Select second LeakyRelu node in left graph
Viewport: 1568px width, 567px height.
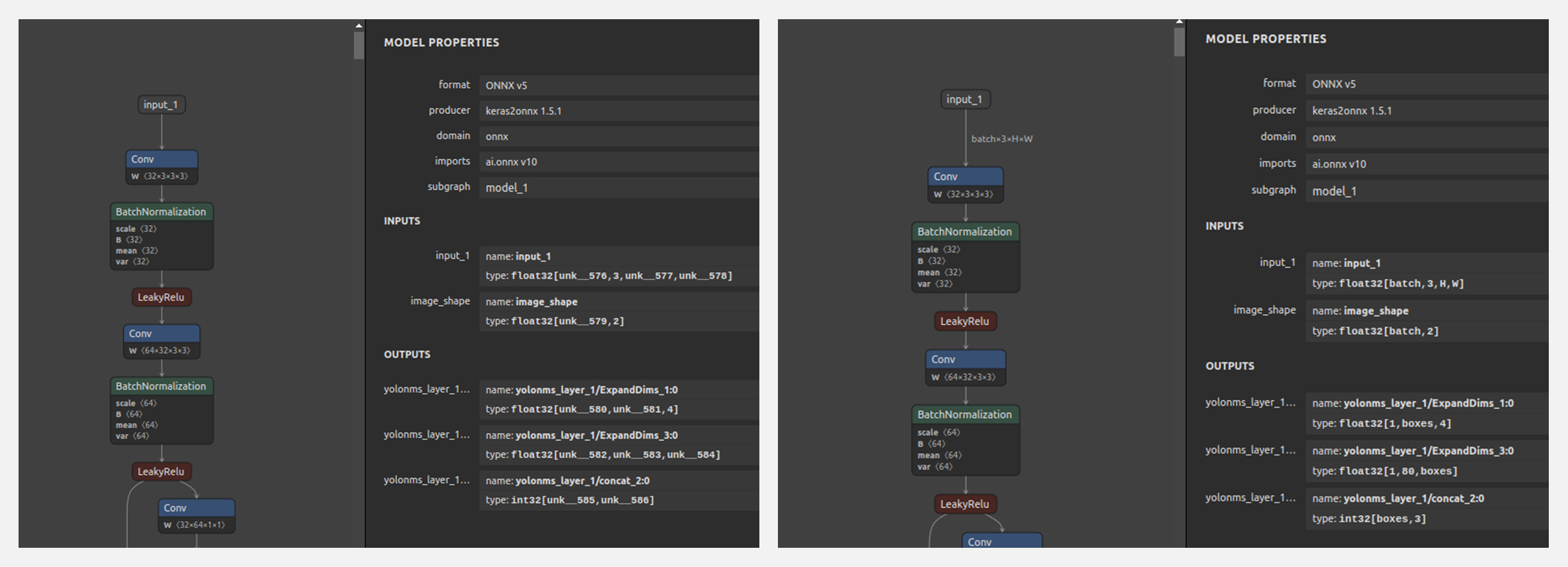[x=161, y=472]
